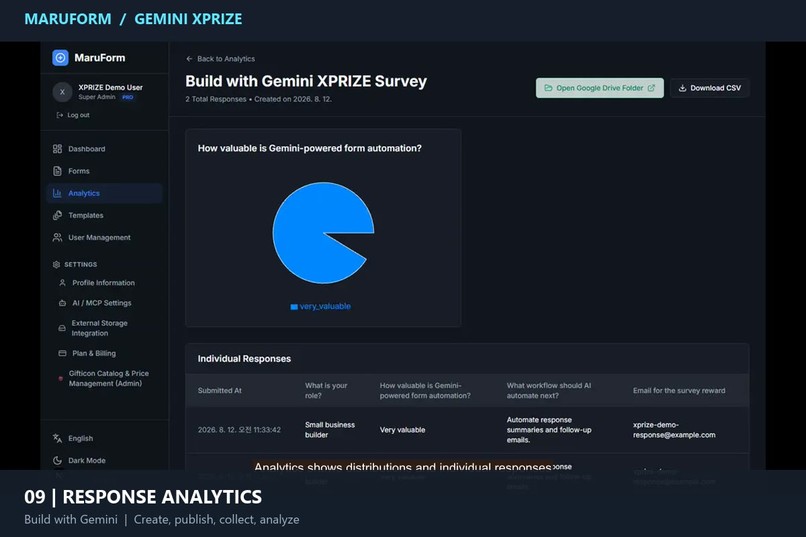Click the XPRIZE Demo User avatar

point(62,92)
